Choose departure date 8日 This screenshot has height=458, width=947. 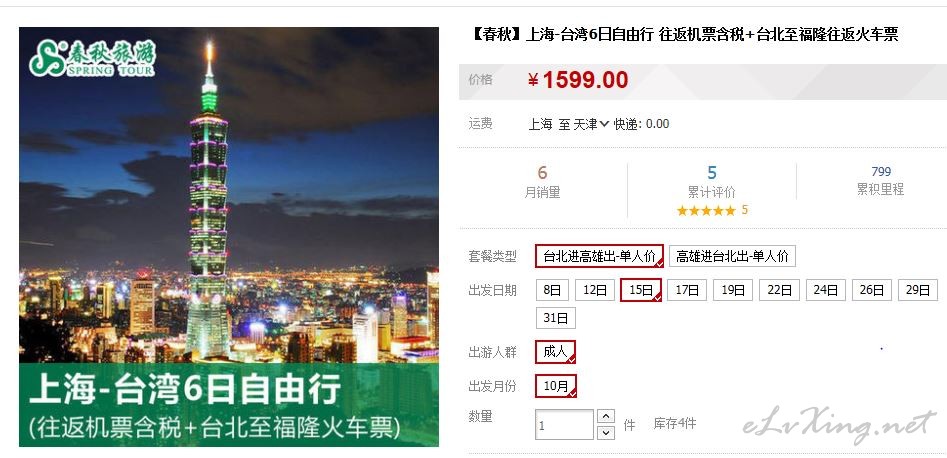[552, 290]
